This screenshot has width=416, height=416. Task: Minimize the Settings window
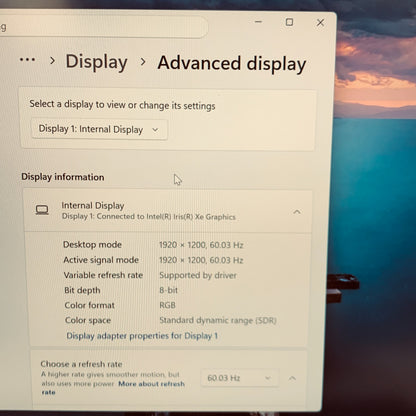[x=258, y=22]
